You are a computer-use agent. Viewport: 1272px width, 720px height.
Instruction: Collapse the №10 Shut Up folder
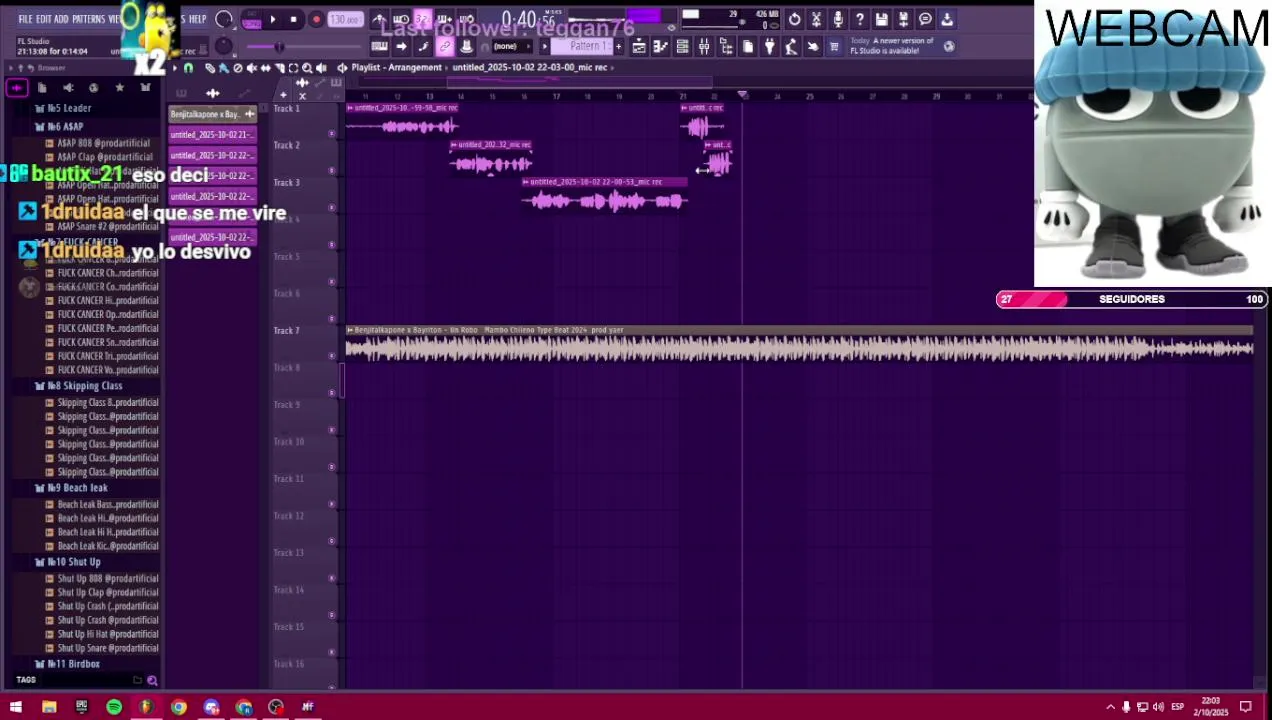[x=74, y=561]
